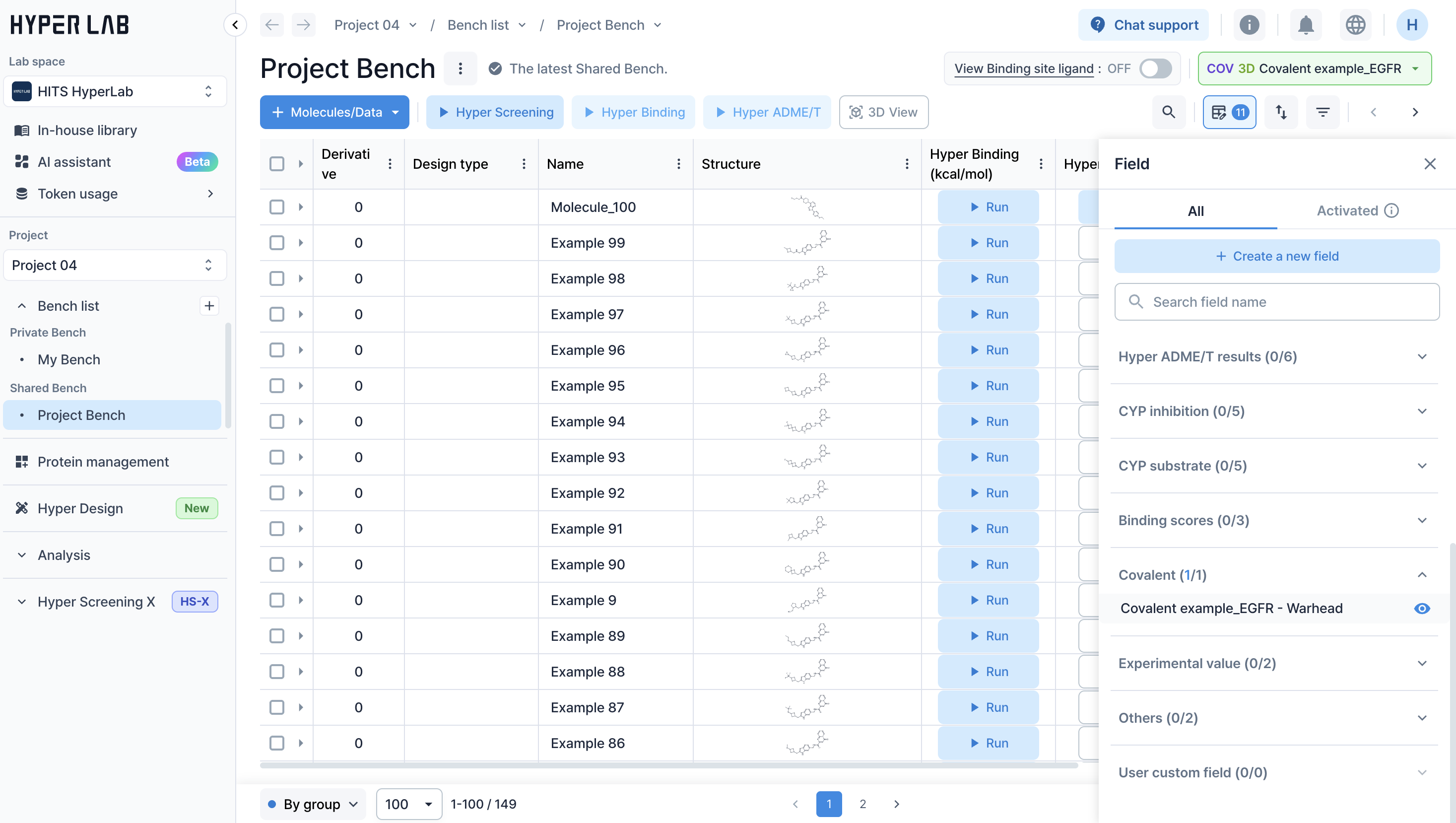Open the Covalent example_EGFR protein dropdown
The width and height of the screenshot is (1456, 823).
tap(1314, 69)
